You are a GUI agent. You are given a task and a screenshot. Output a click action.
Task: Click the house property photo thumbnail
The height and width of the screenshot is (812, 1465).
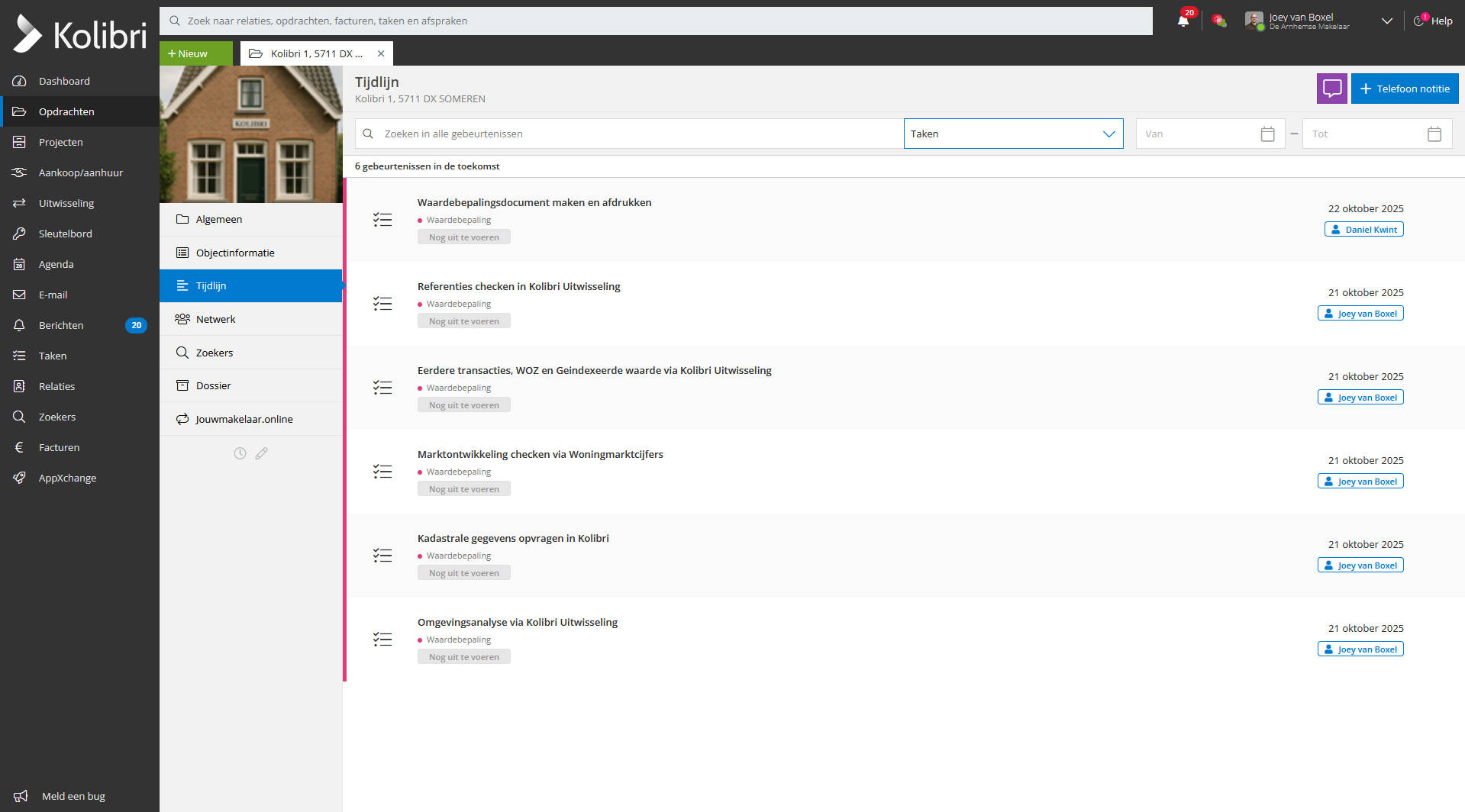pos(251,134)
